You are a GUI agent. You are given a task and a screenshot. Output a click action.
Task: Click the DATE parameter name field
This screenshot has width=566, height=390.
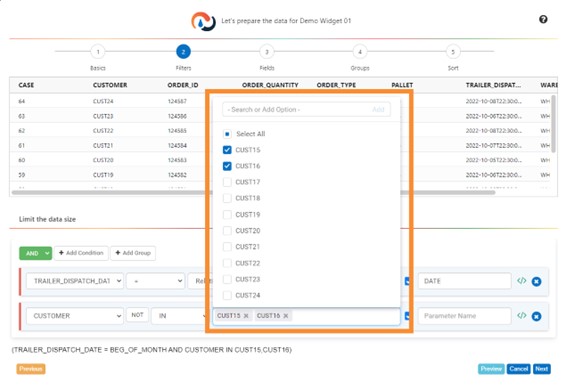coord(465,281)
